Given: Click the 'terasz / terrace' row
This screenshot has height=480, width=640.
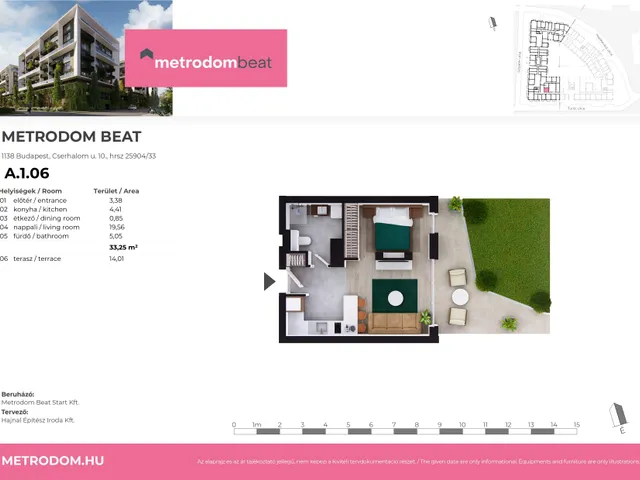Looking at the screenshot, I should [62, 258].
